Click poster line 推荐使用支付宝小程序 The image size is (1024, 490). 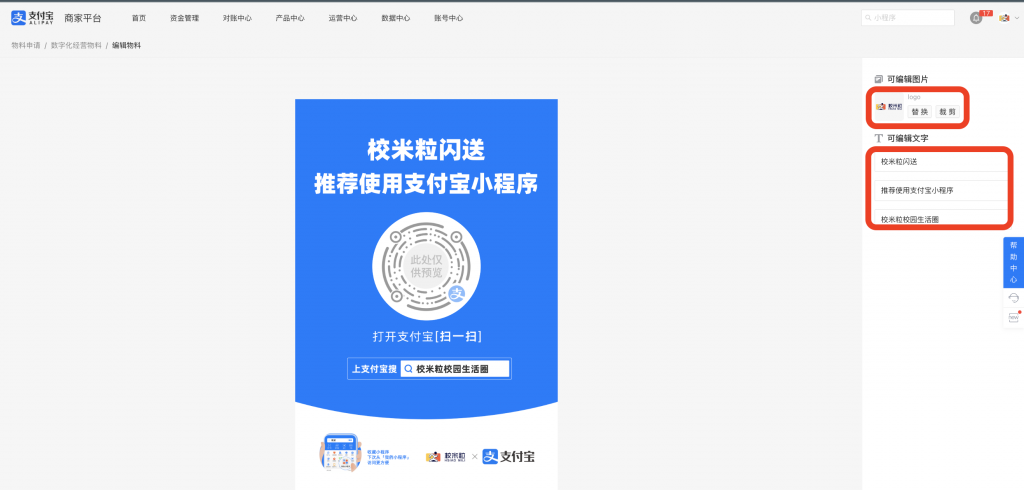[426, 184]
